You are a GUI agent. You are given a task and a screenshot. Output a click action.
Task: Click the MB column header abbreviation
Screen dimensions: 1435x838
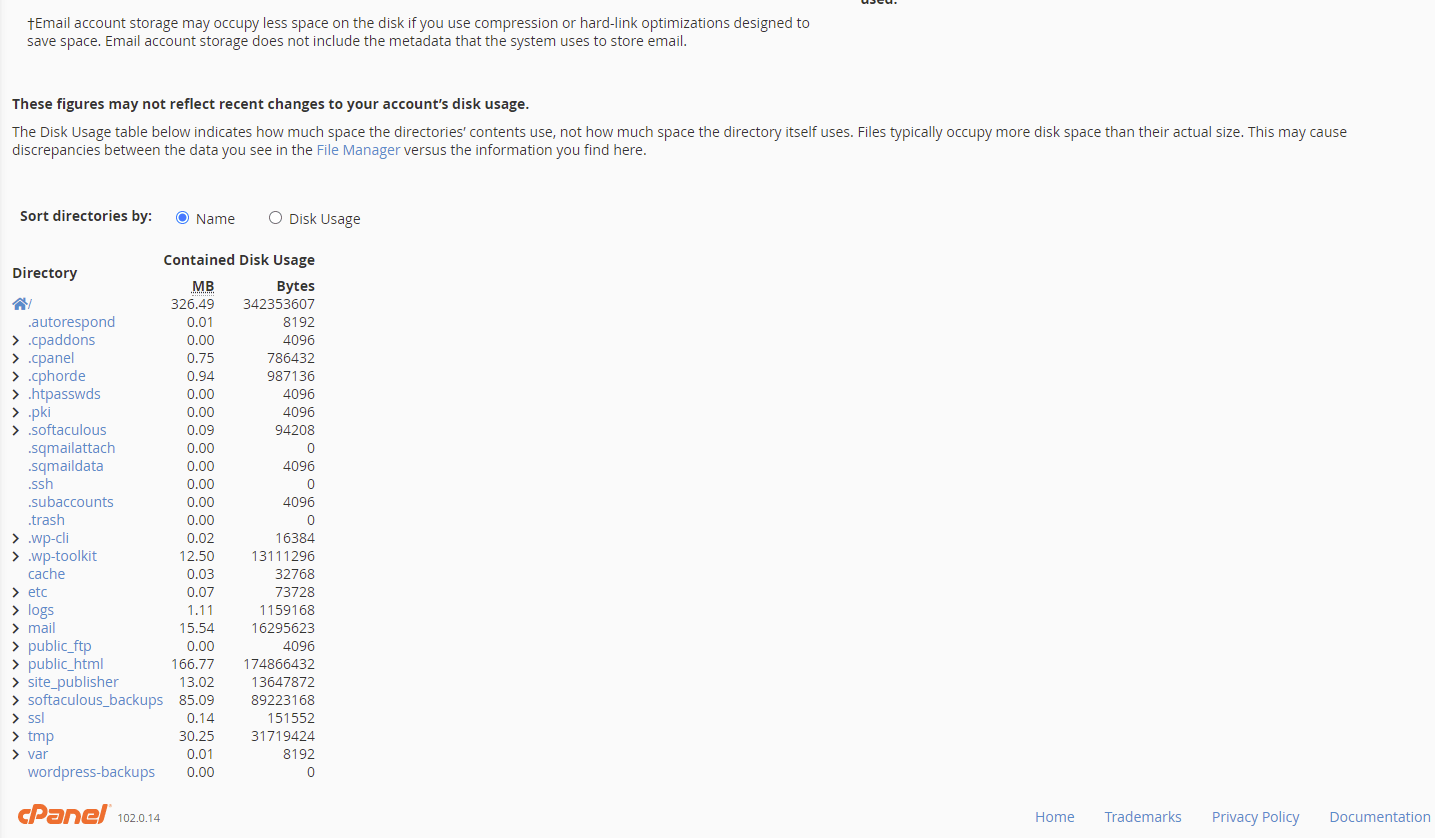pos(203,286)
